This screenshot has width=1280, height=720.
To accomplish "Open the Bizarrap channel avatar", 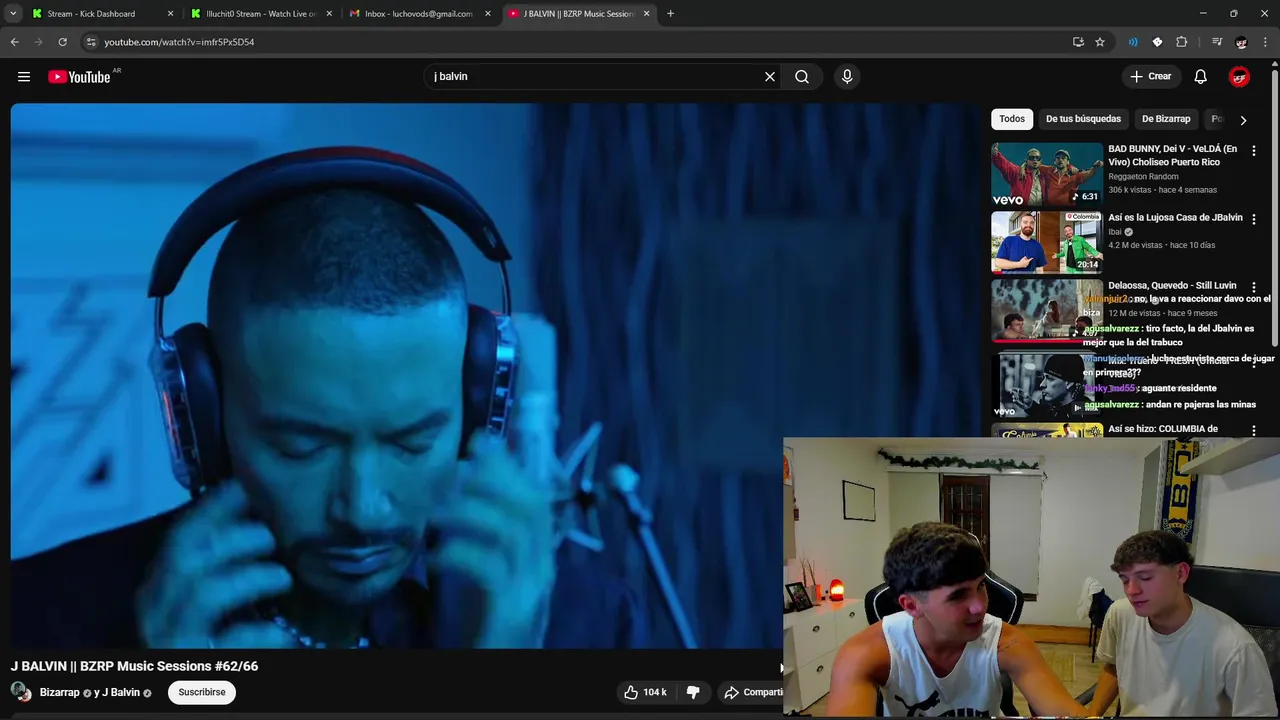I will (20, 692).
